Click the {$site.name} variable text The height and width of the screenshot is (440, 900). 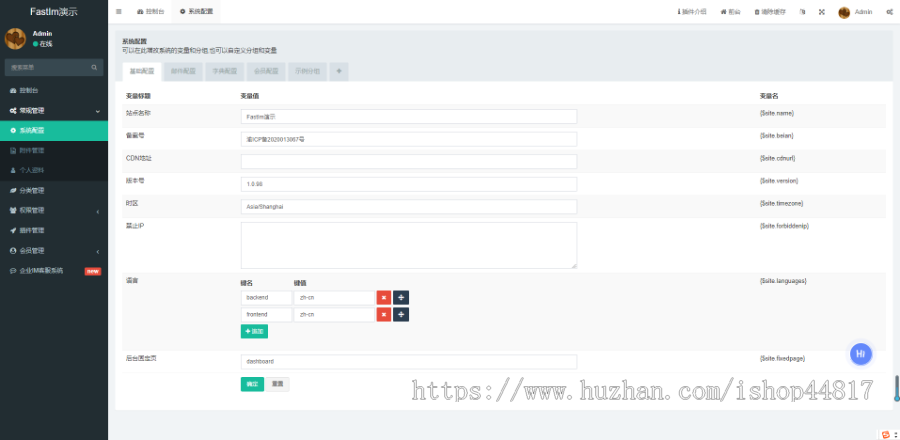(x=776, y=113)
